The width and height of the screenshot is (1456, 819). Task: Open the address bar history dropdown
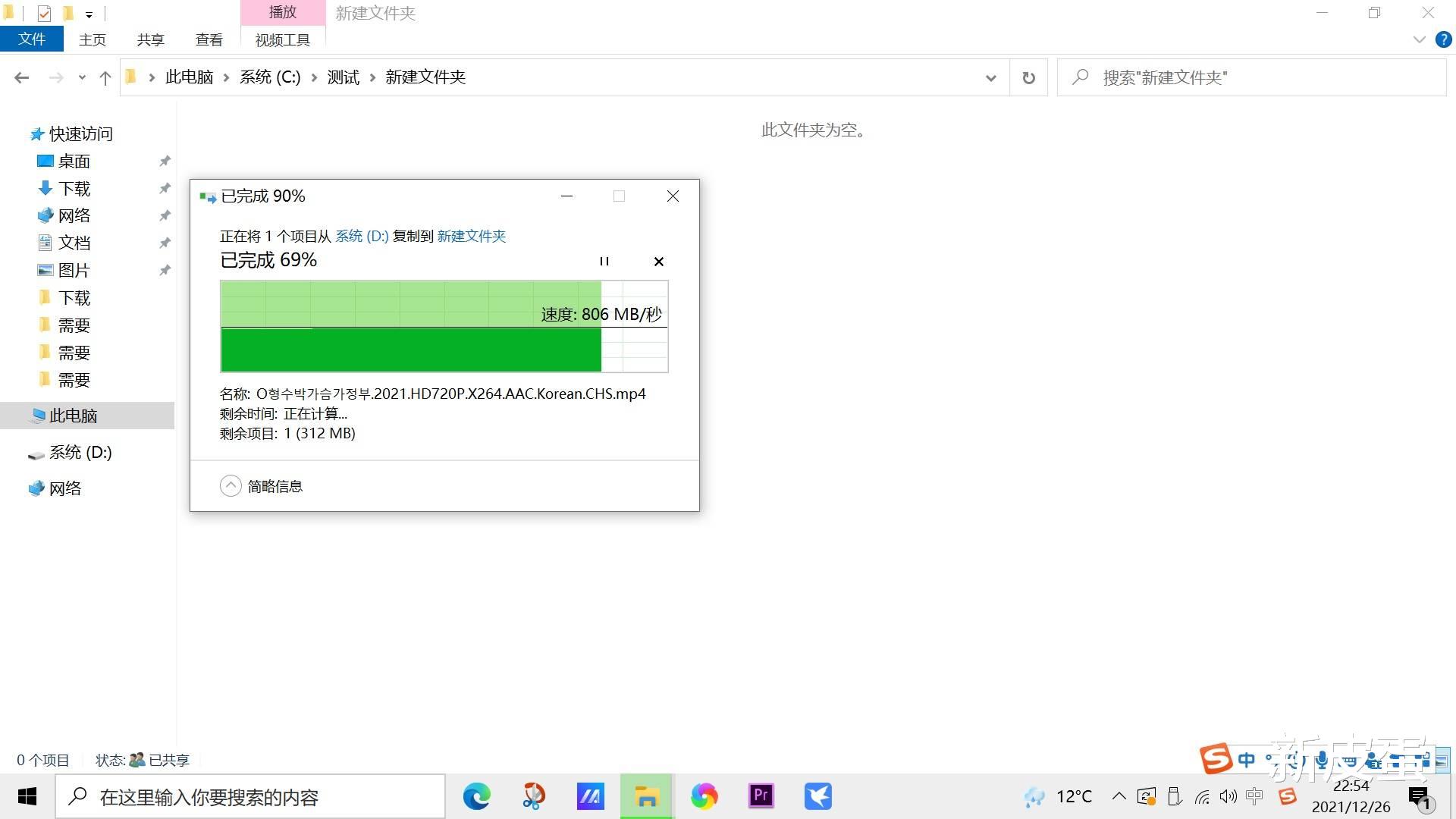pyautogui.click(x=990, y=77)
